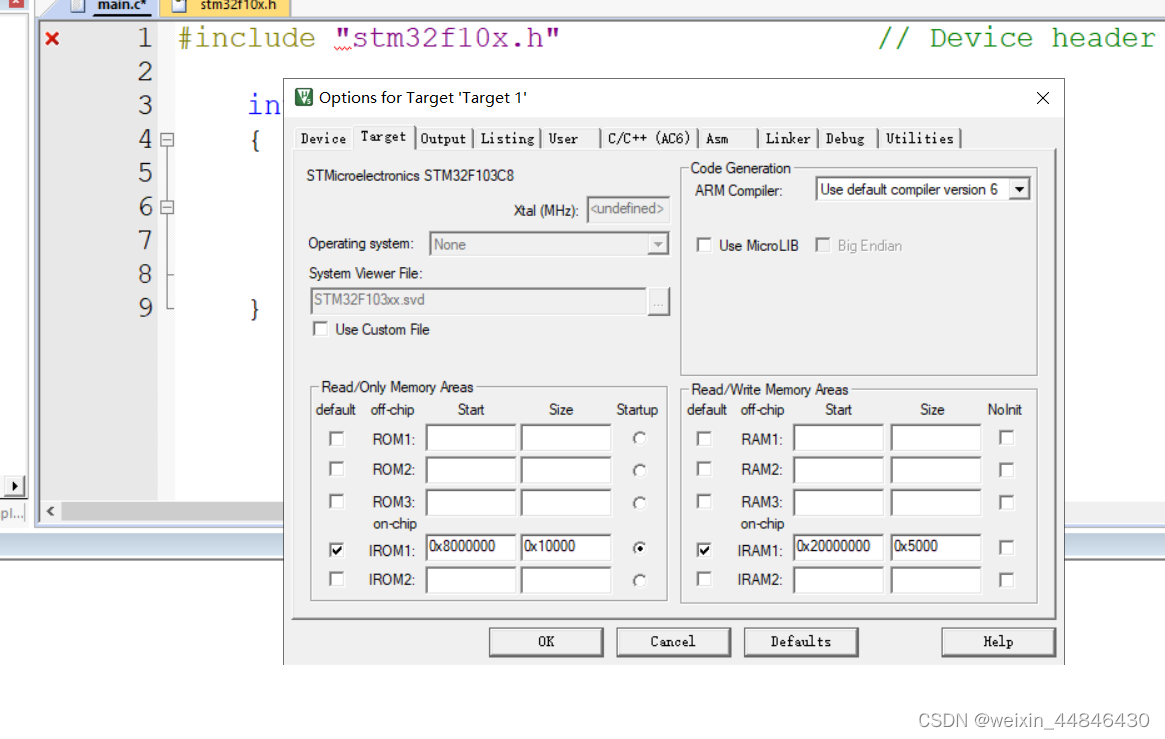Check the Use Custom File box
This screenshot has width=1165, height=739.
(x=320, y=329)
